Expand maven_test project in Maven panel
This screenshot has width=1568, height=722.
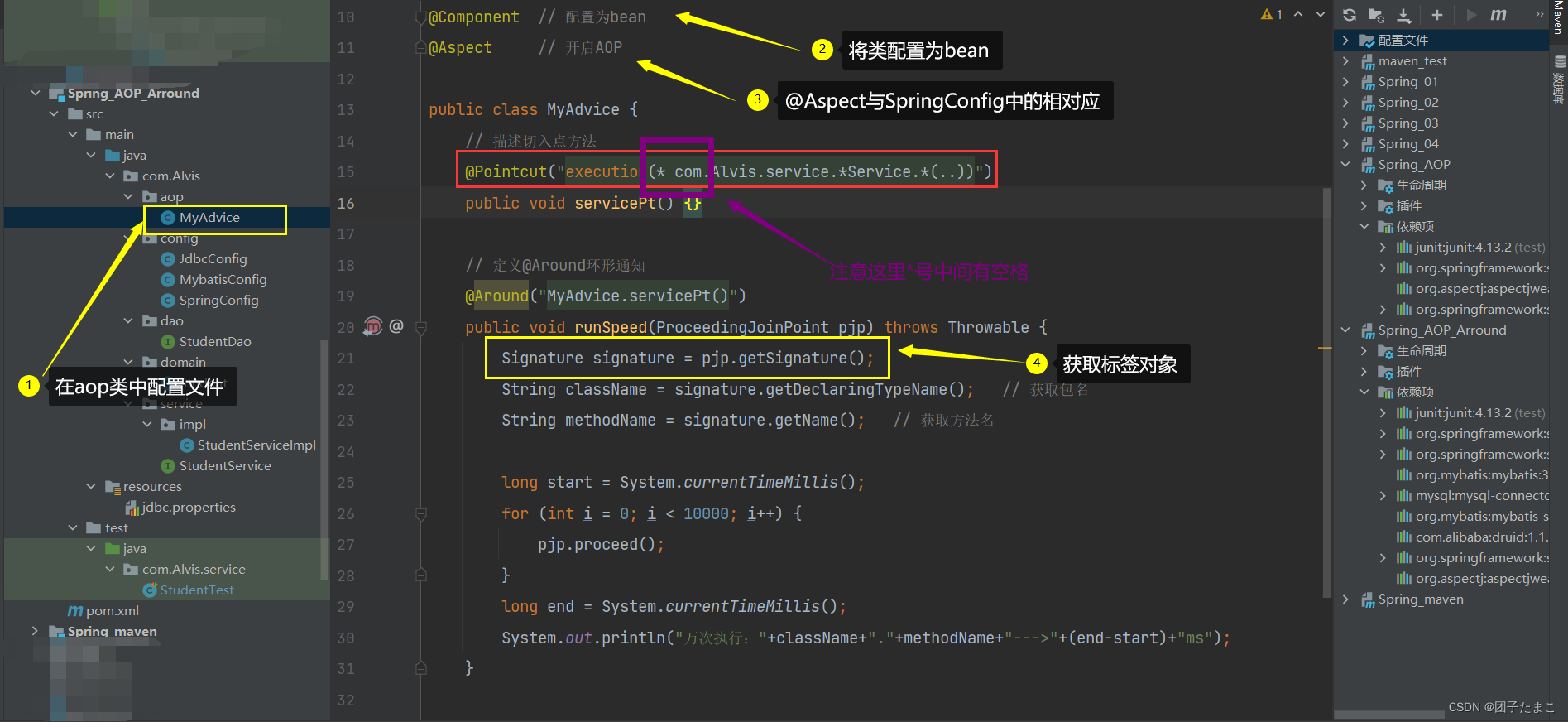1345,60
